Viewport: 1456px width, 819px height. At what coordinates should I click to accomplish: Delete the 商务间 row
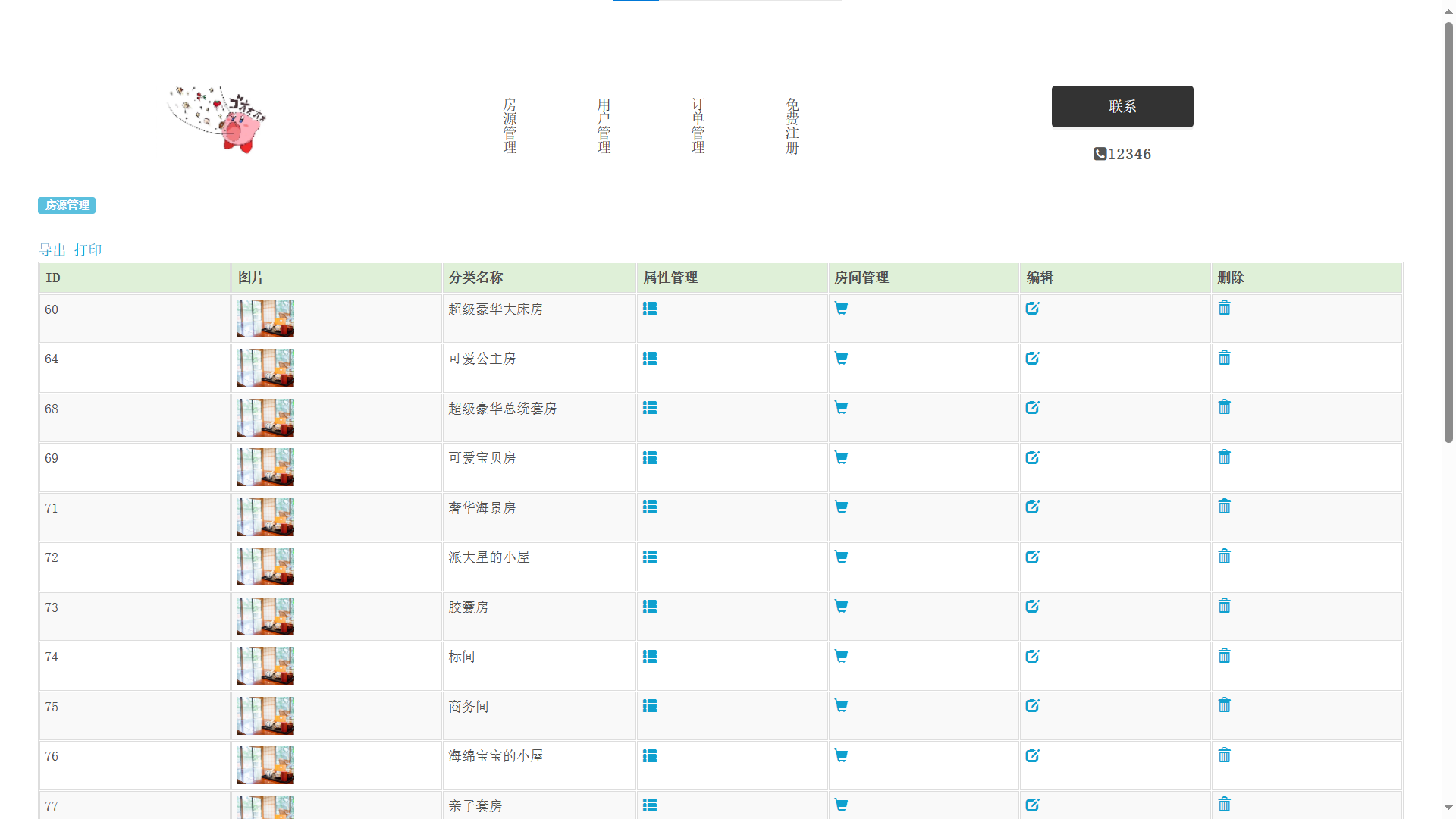coord(1225,704)
